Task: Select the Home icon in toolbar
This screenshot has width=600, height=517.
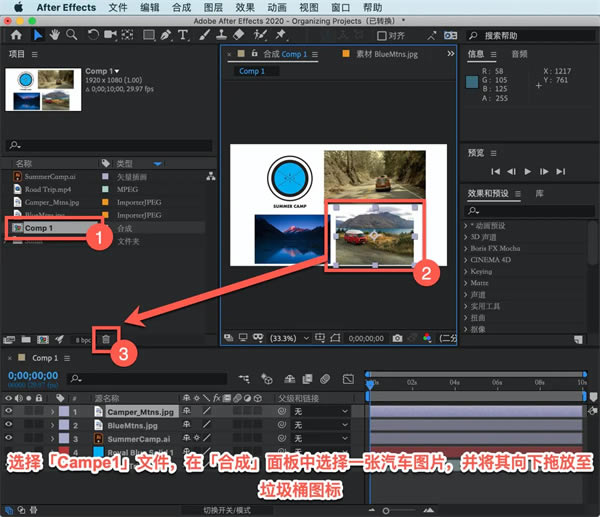Action: (16, 35)
